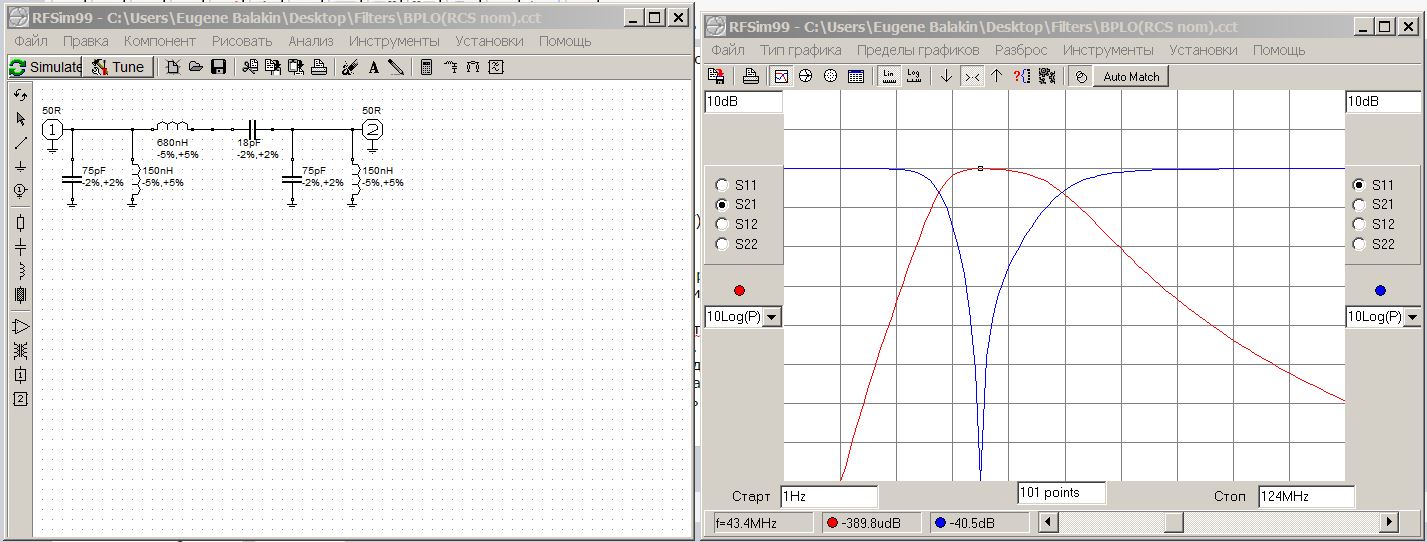Pick the inductor component from the left toolbar

21,271
